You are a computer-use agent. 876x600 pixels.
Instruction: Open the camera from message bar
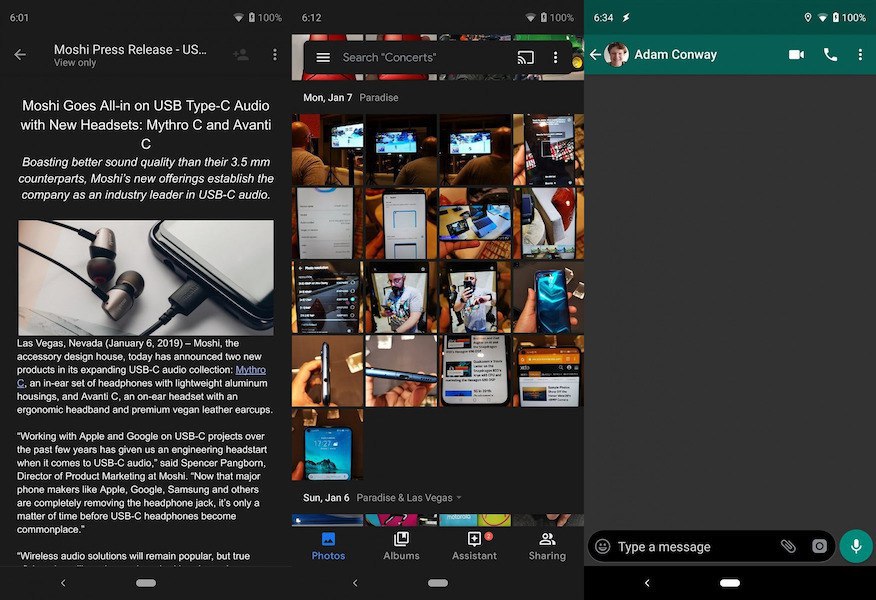pyautogui.click(x=819, y=546)
